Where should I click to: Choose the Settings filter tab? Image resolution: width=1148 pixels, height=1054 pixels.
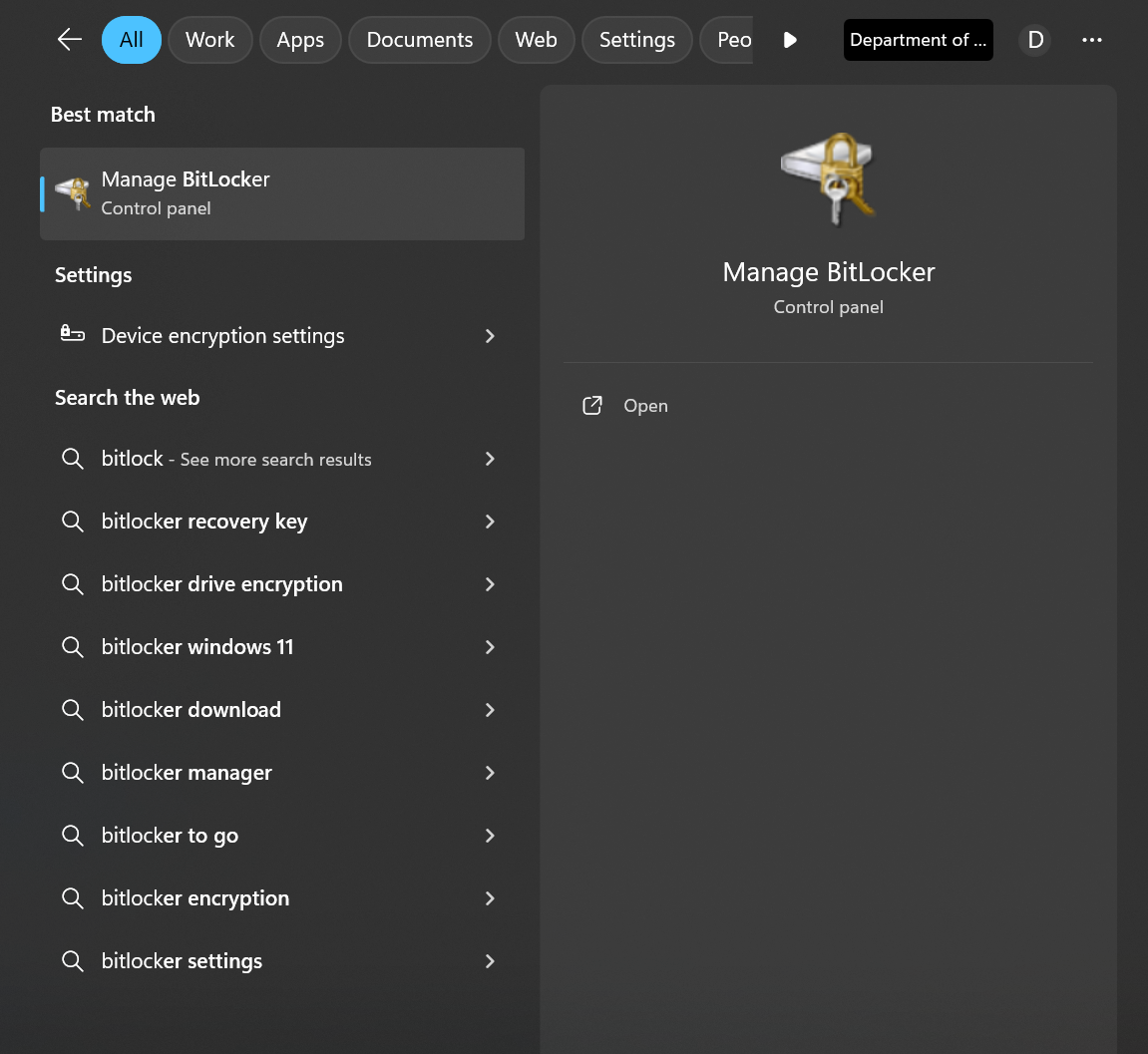[x=637, y=40]
